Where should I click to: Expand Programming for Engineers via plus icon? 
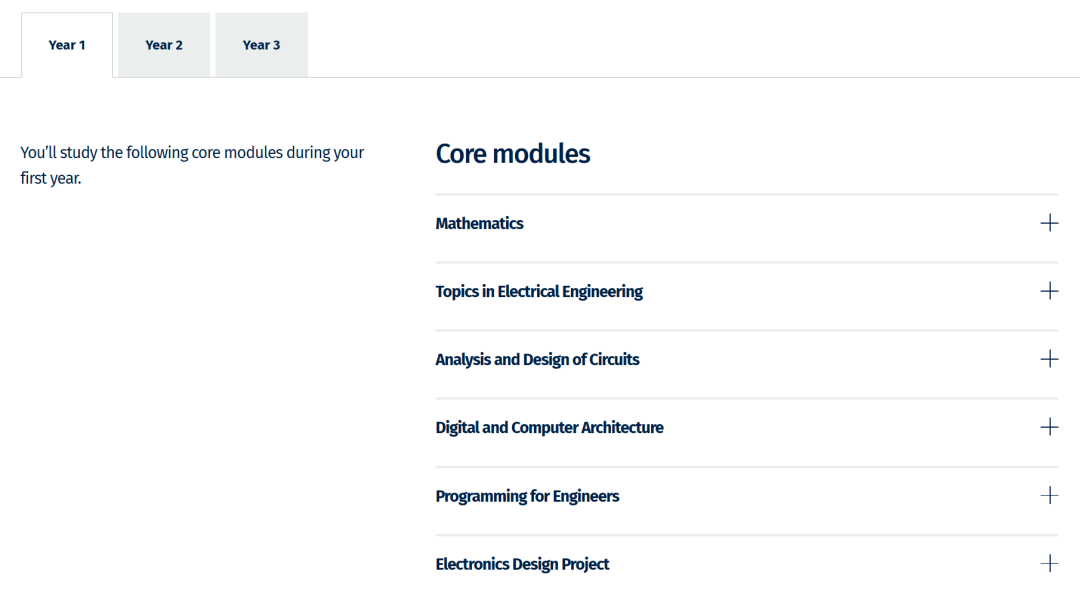[1049, 495]
